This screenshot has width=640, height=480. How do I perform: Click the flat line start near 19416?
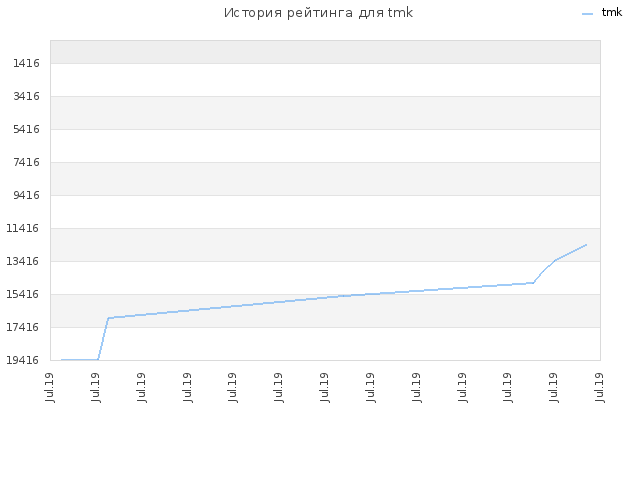pos(62,360)
